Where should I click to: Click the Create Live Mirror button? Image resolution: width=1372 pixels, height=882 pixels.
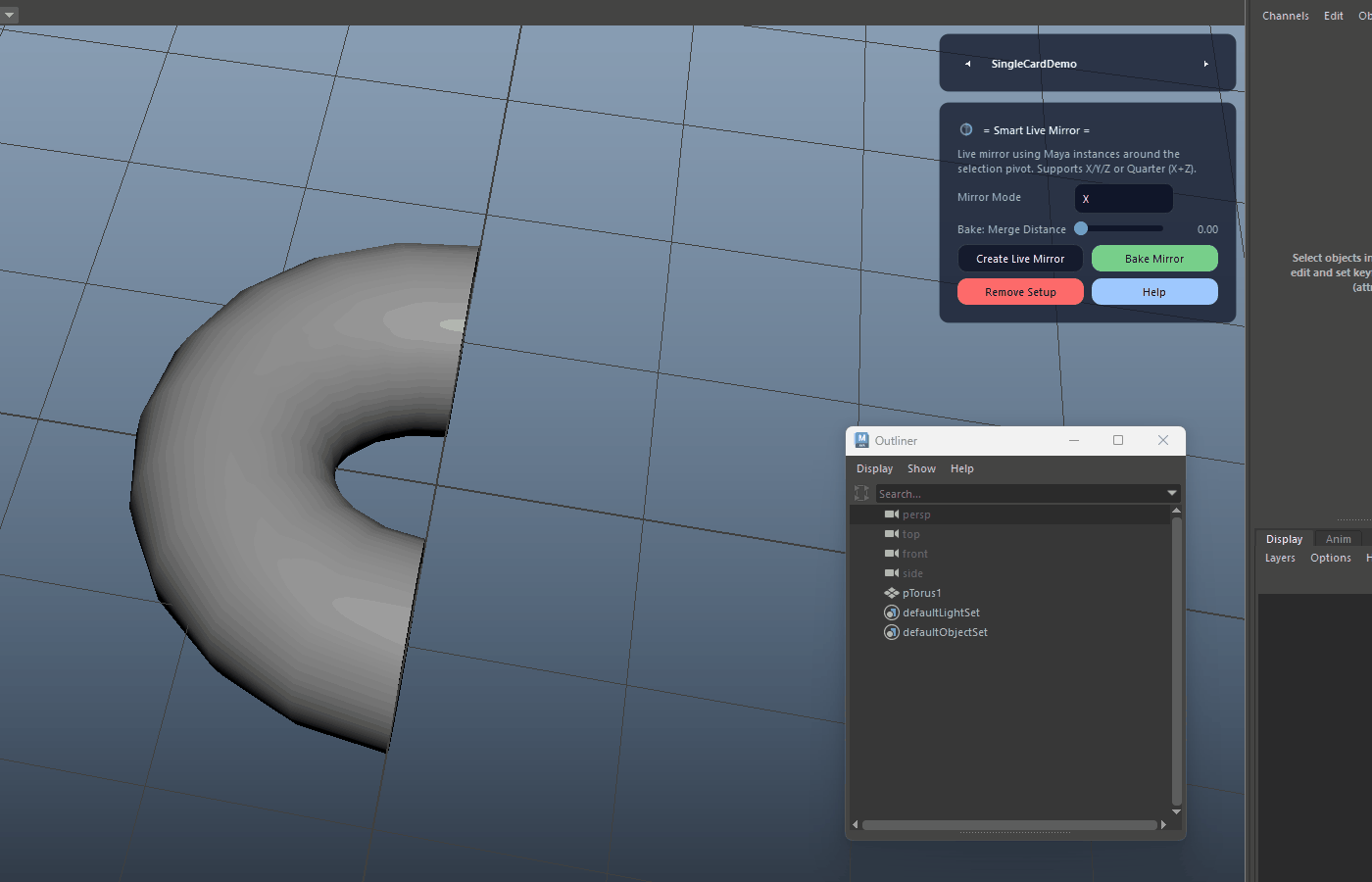pos(1020,259)
